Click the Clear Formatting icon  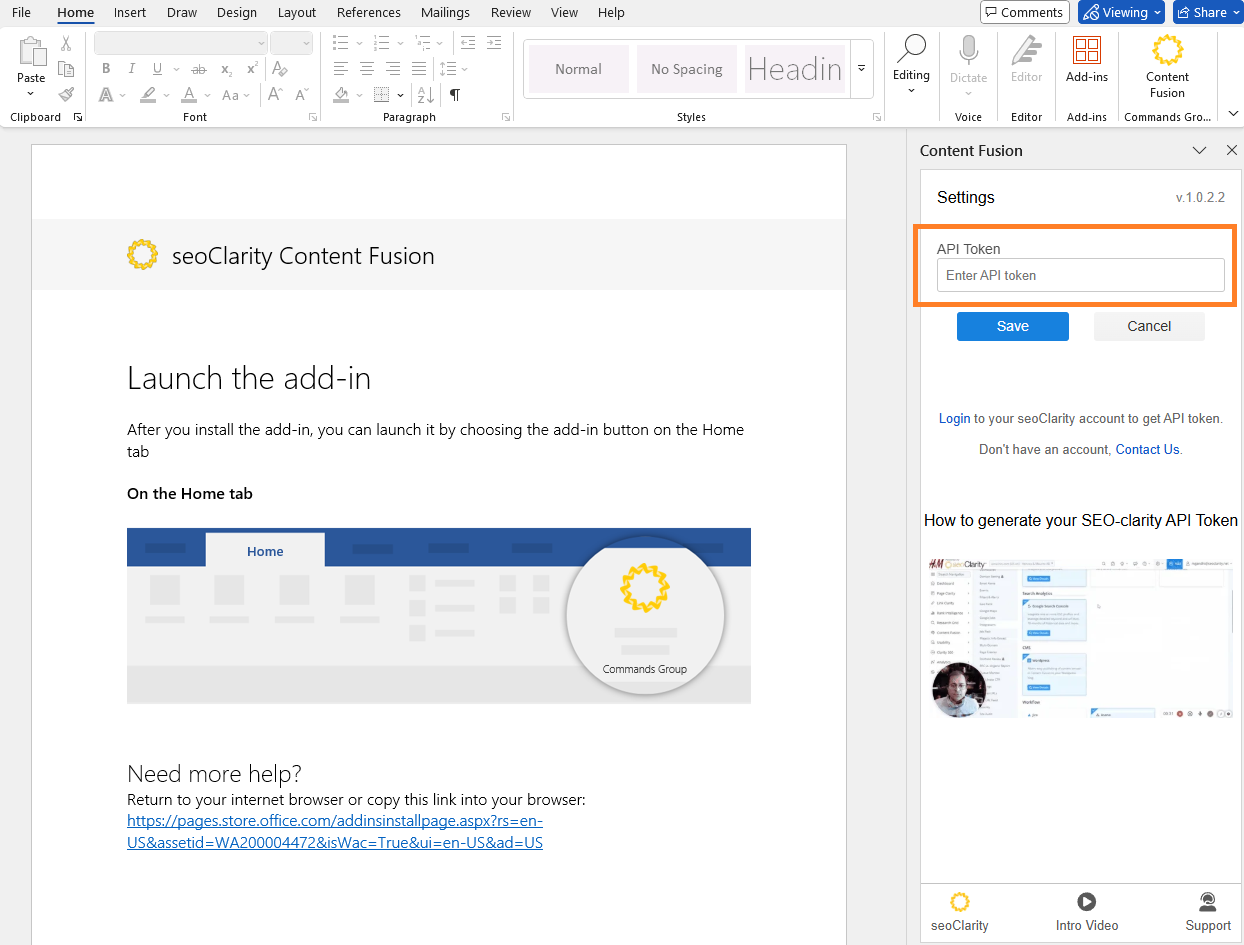280,69
